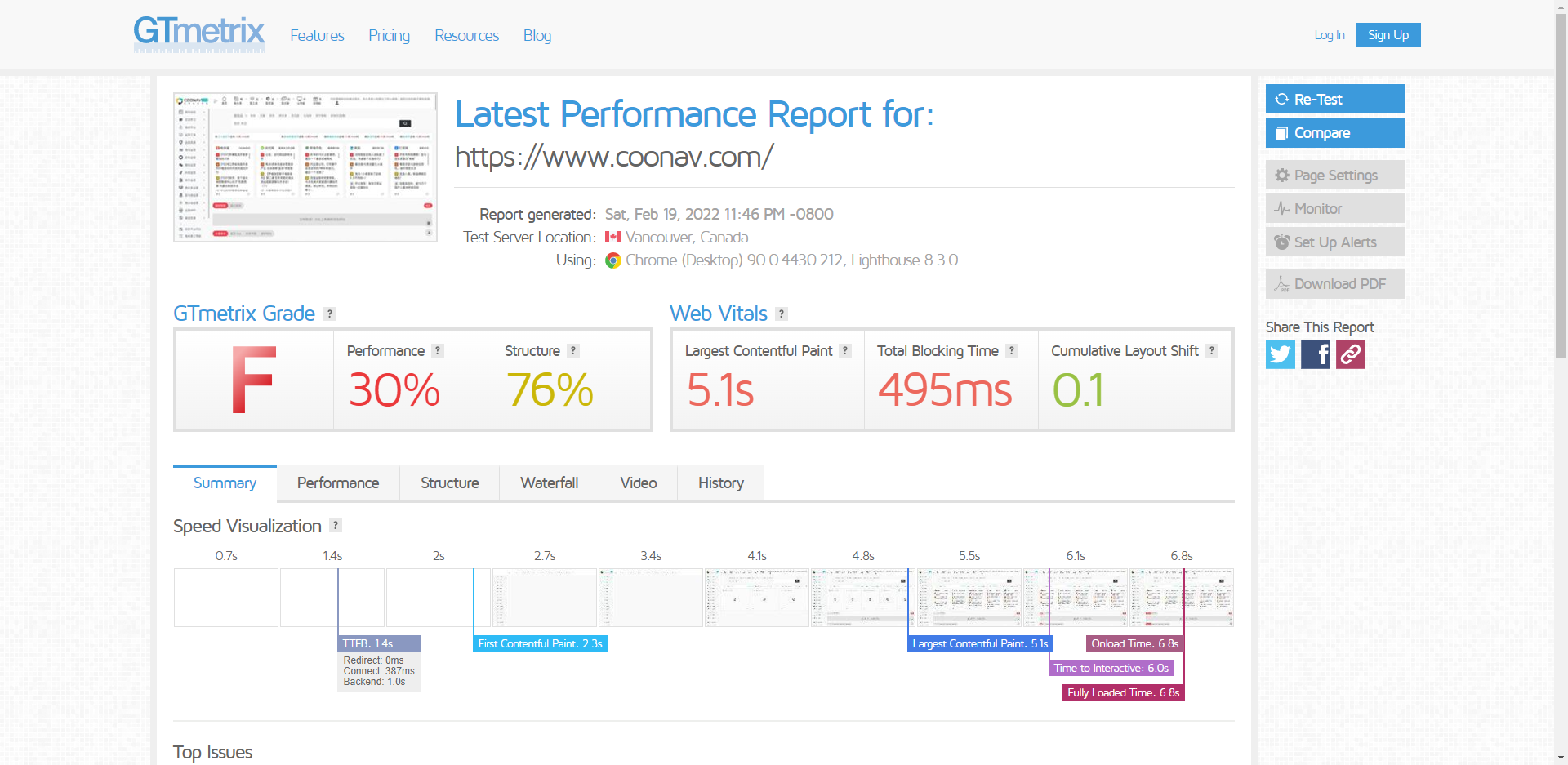Open the coonav.com page screenshot thumbnail
The width and height of the screenshot is (1568, 765).
point(305,167)
